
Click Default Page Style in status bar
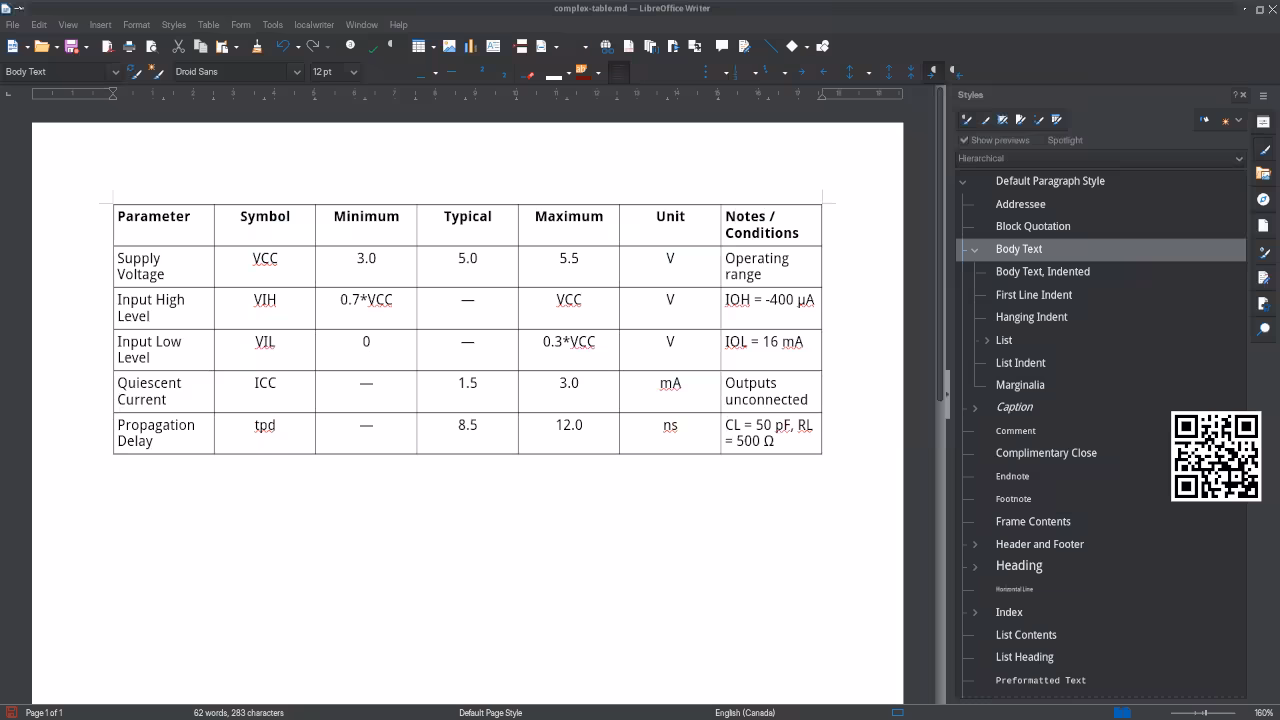tap(490, 713)
